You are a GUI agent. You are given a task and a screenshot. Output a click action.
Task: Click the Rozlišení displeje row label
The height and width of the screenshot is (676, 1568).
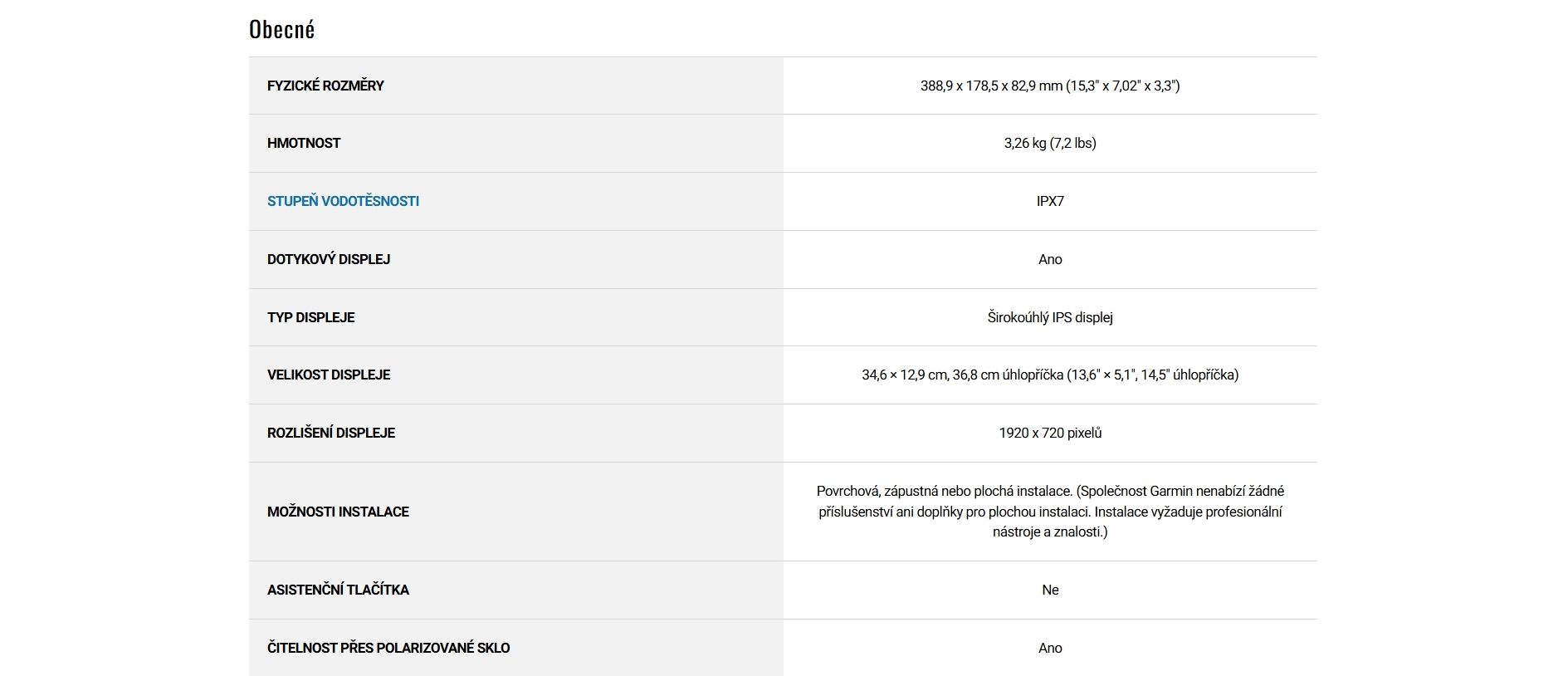coord(331,433)
